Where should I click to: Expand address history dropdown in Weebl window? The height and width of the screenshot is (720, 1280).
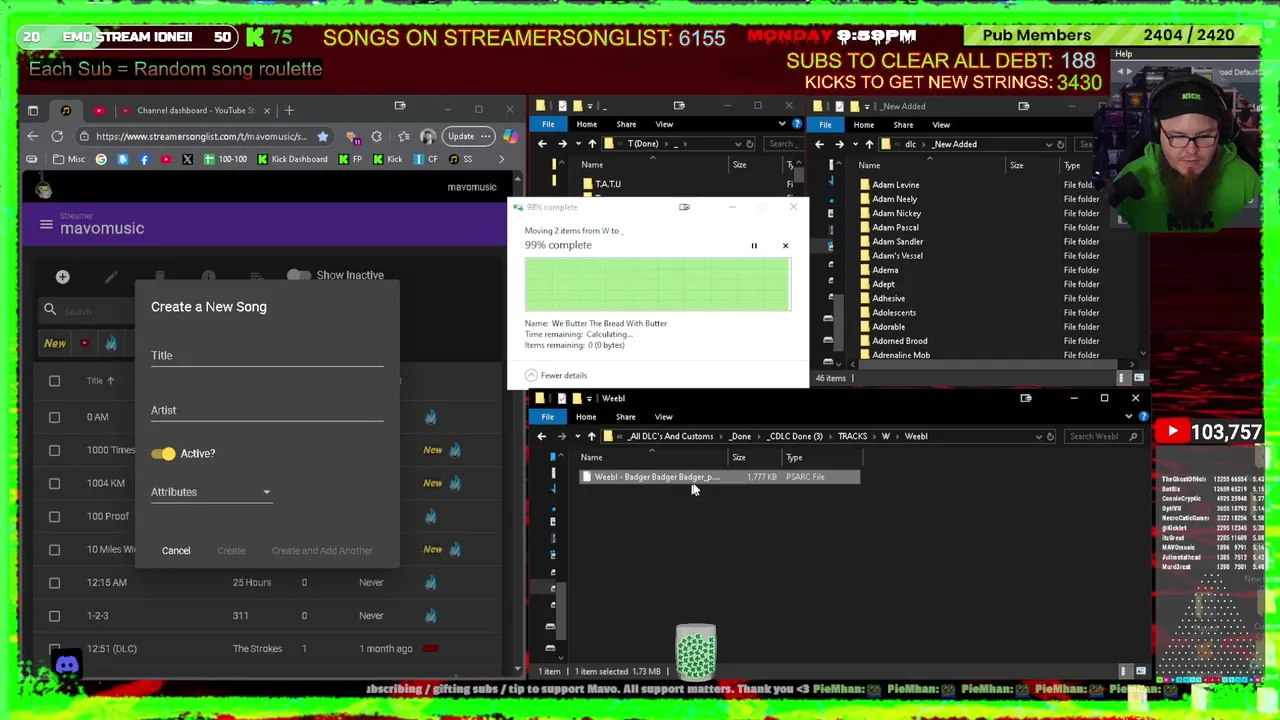coord(1037,436)
